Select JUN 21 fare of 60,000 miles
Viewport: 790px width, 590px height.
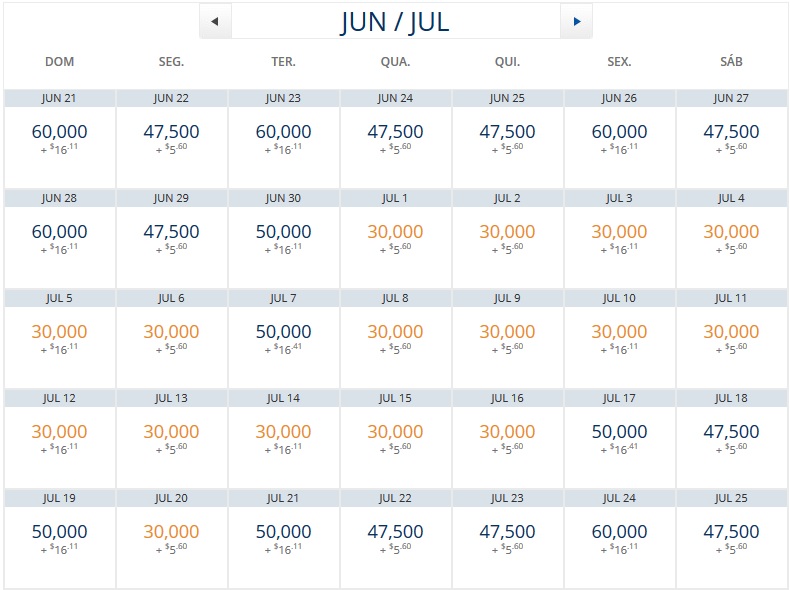tap(59, 139)
